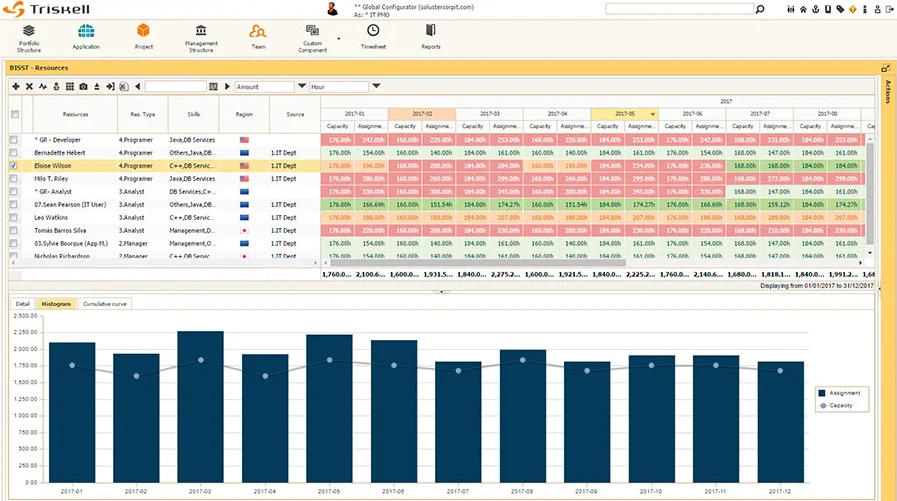The image size is (897, 501).
Task: Check the GR - Analyst row checkbox
Action: tap(14, 192)
